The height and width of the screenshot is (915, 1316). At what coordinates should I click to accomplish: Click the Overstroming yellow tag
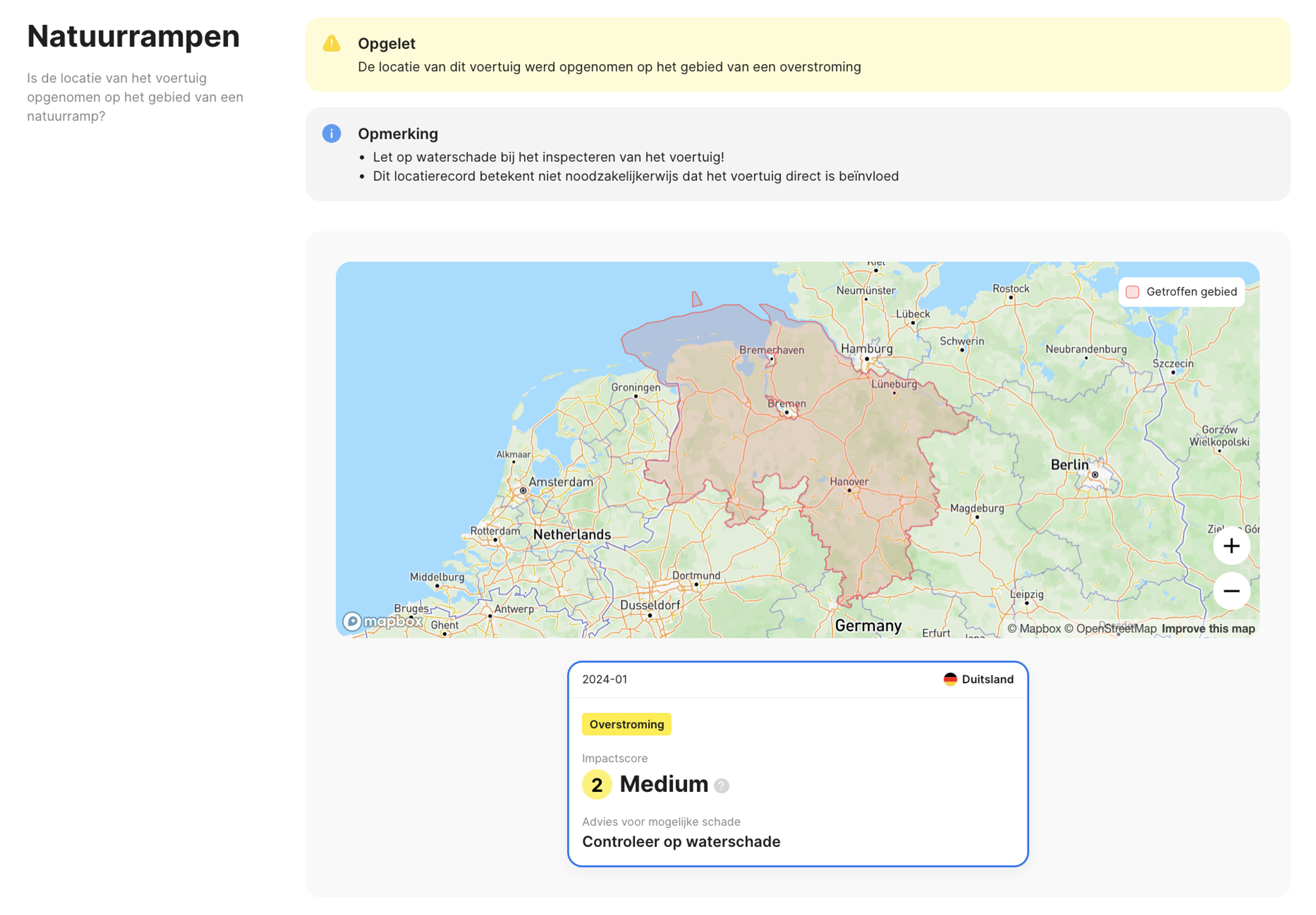pyautogui.click(x=626, y=724)
